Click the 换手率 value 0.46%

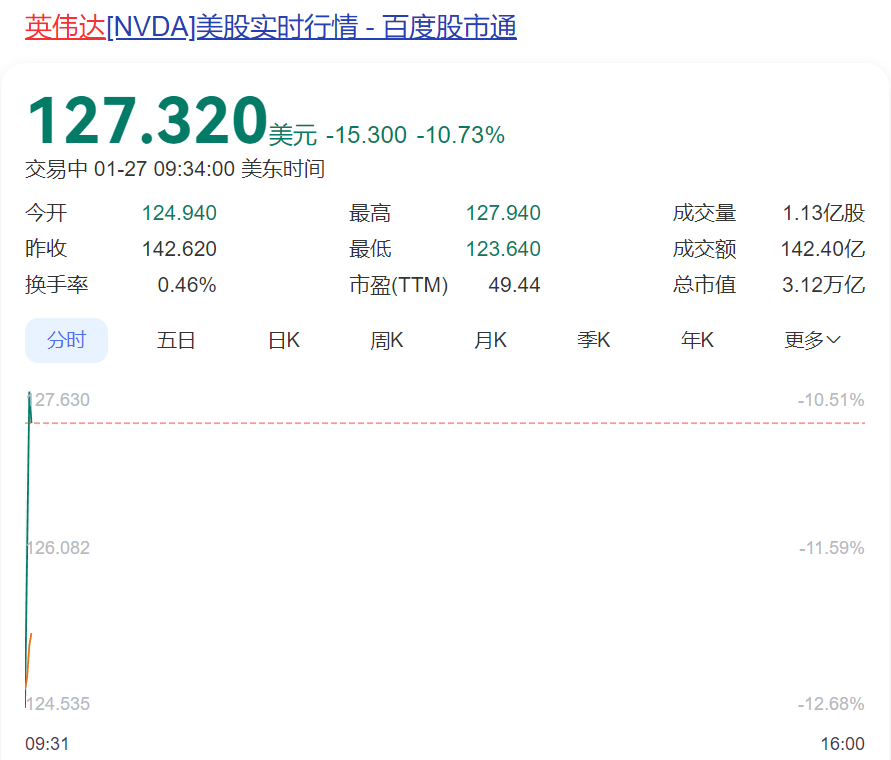pyautogui.click(x=187, y=285)
